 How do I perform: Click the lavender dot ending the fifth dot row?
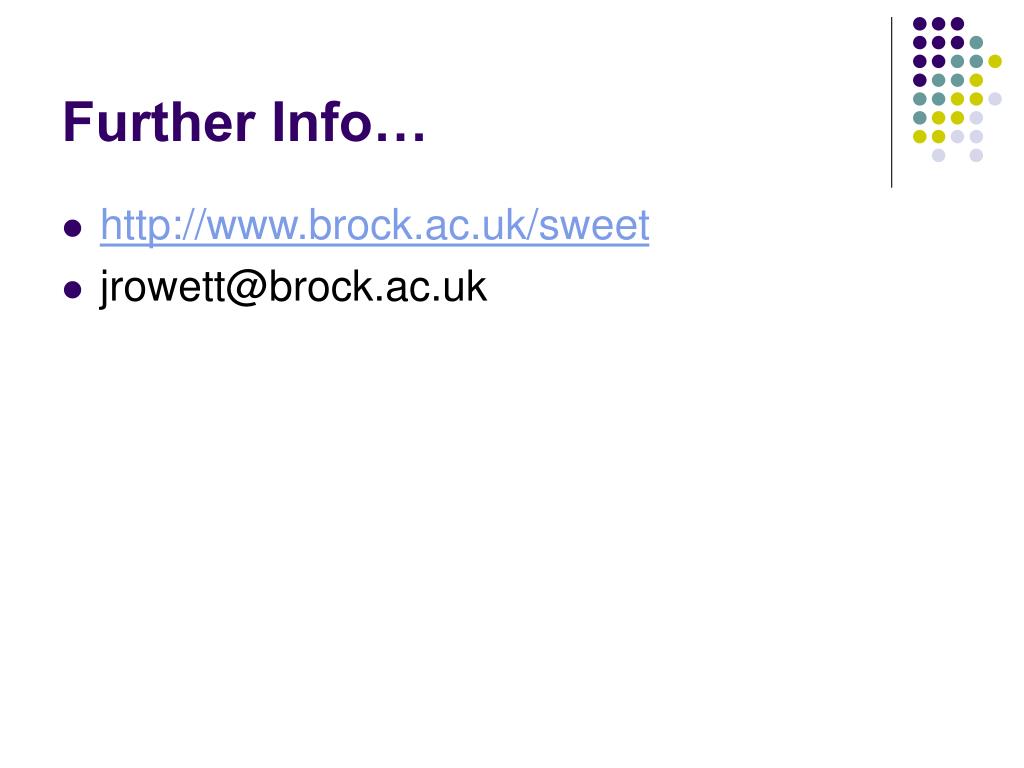(995, 99)
